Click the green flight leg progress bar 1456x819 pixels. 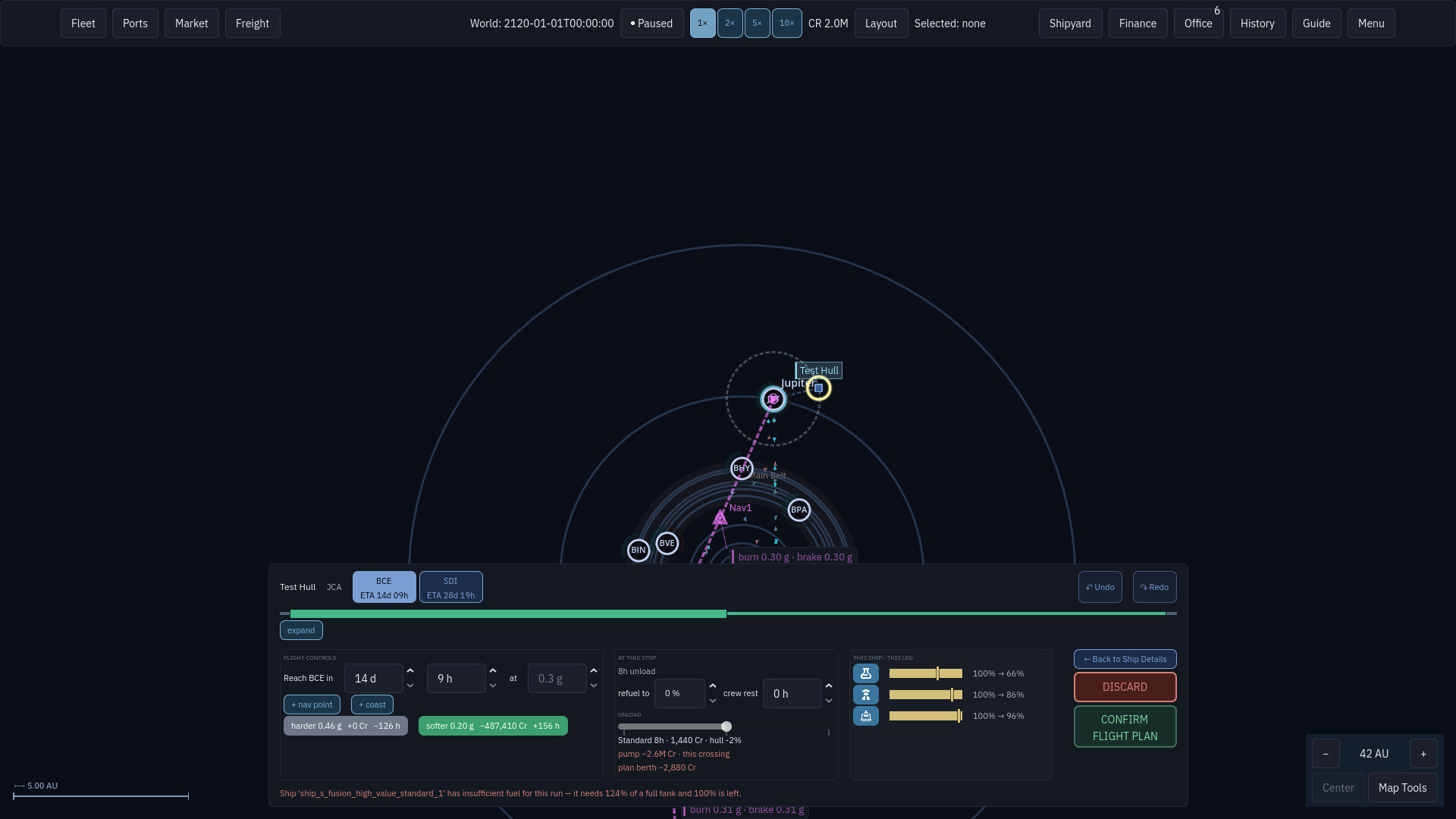coord(508,613)
